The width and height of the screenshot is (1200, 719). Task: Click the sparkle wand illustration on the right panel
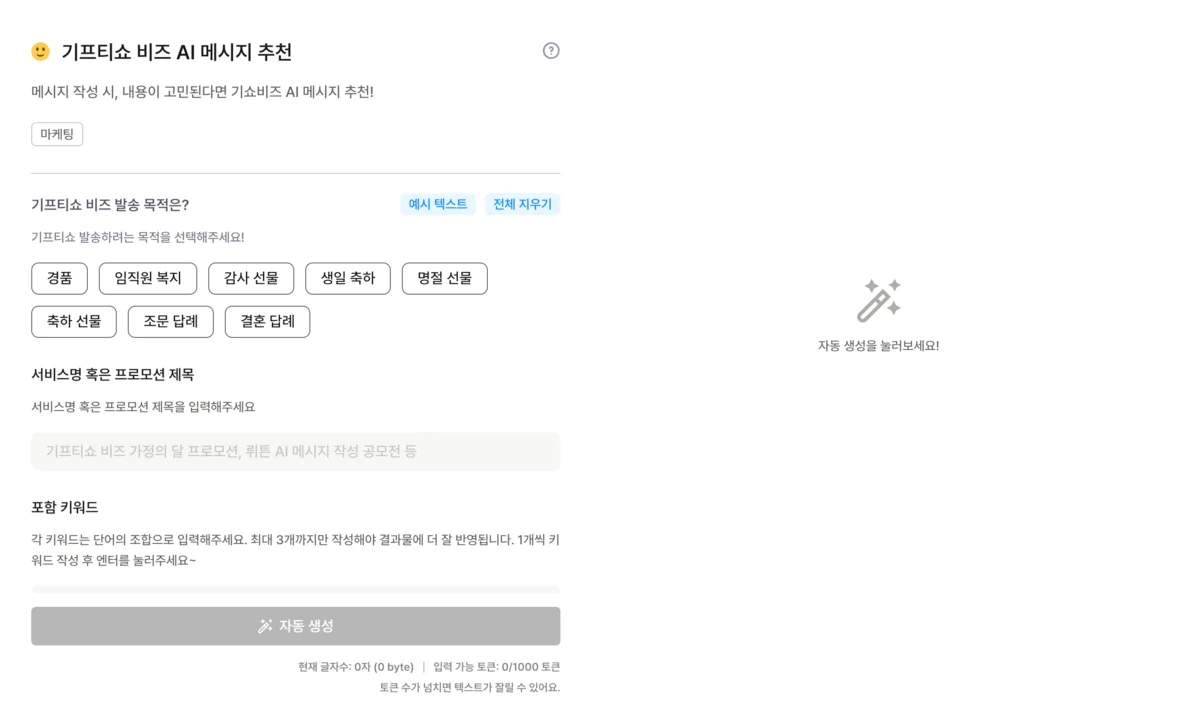tap(877, 300)
